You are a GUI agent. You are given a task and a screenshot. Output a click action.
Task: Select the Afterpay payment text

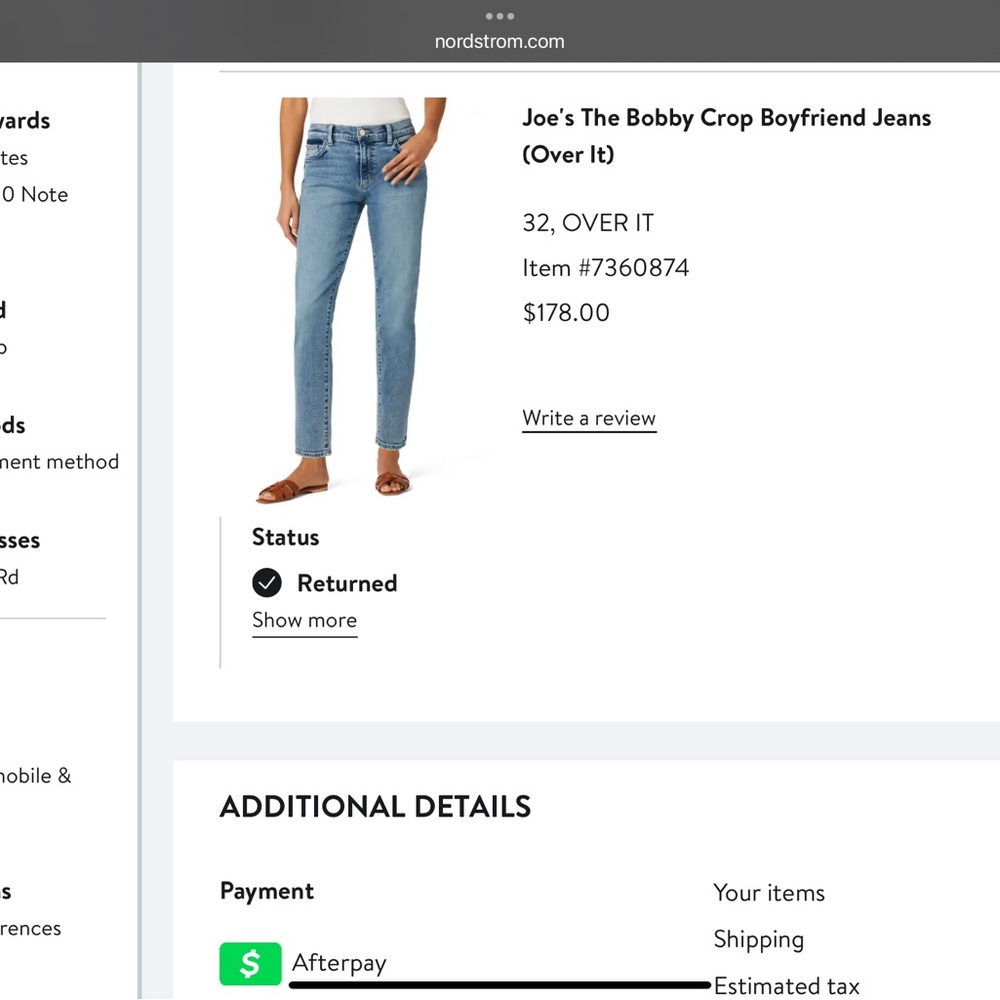click(339, 963)
